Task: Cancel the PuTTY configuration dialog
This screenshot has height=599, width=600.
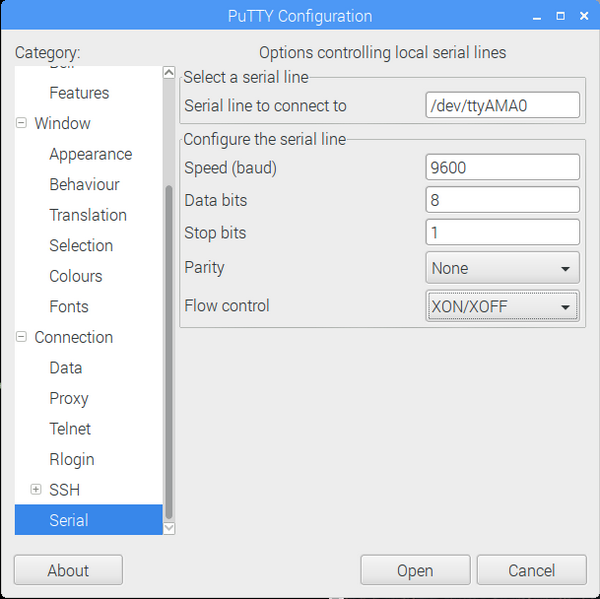Action: pyautogui.click(x=532, y=570)
